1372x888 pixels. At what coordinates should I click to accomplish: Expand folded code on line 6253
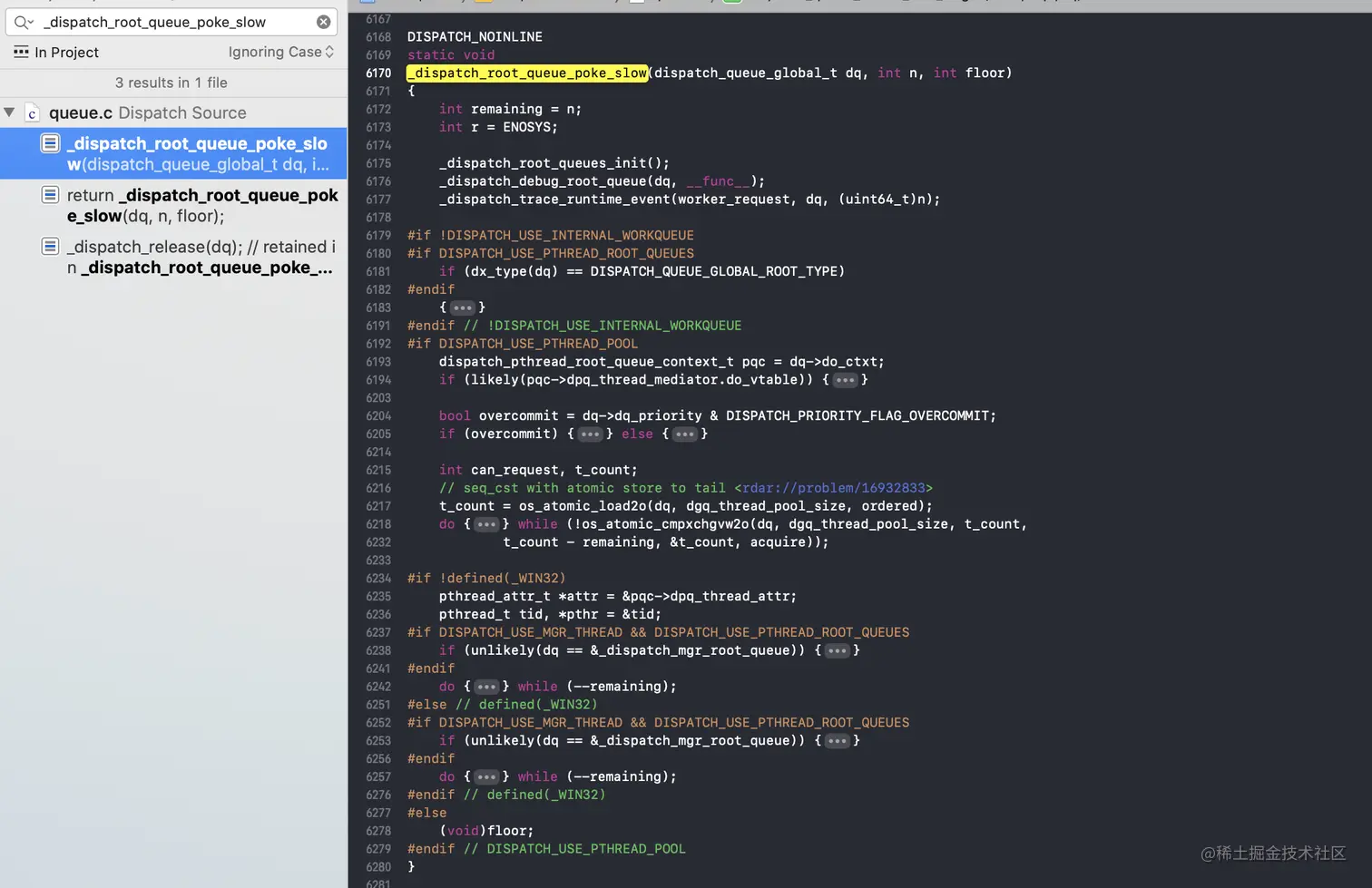click(837, 741)
